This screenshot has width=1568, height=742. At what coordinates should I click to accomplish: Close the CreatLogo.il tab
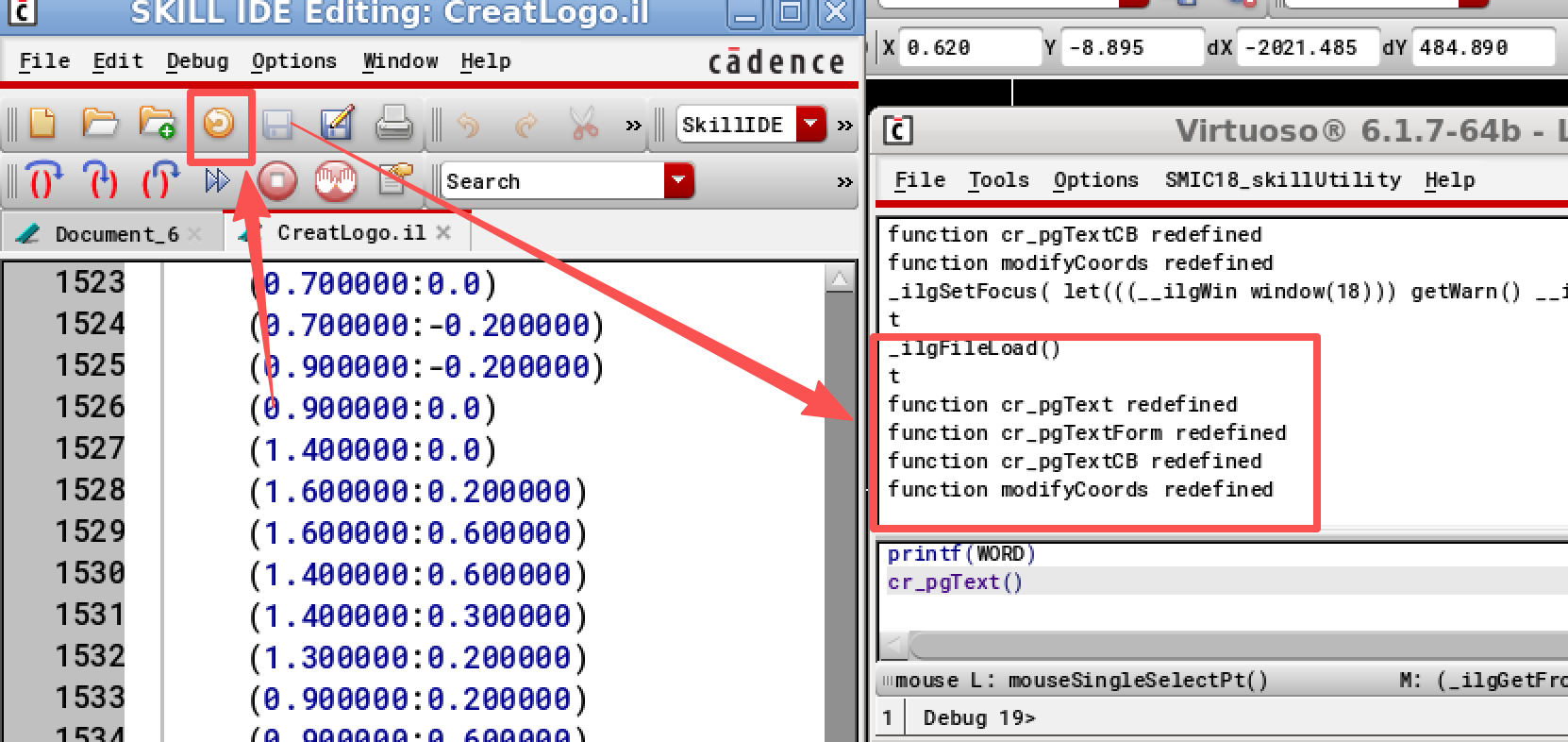pos(443,232)
